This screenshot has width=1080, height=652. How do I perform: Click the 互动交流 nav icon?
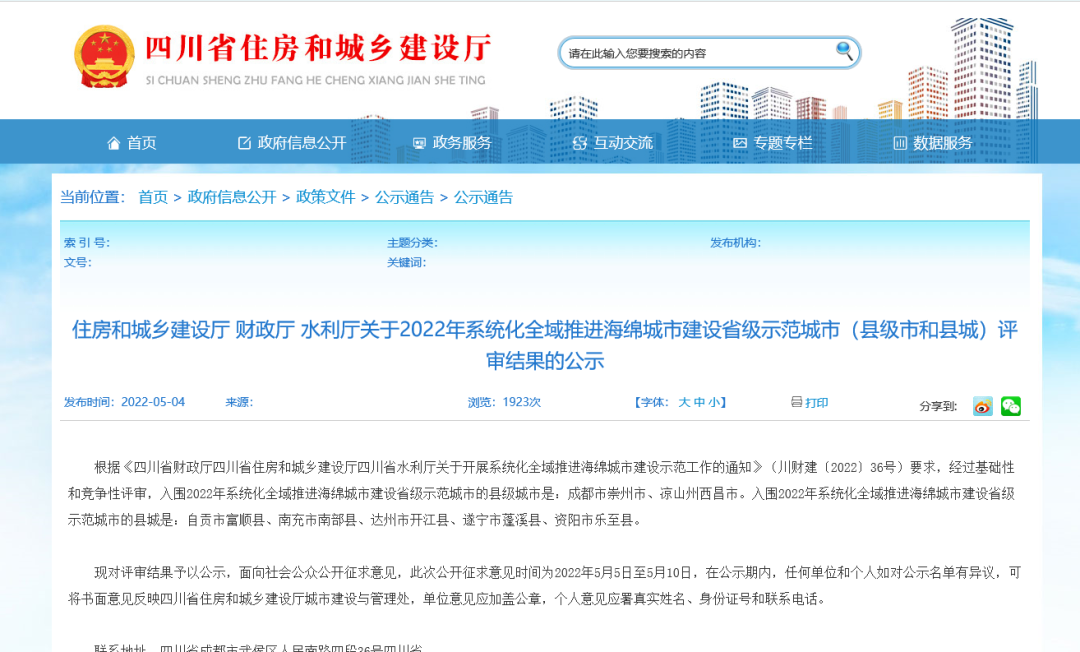click(580, 143)
